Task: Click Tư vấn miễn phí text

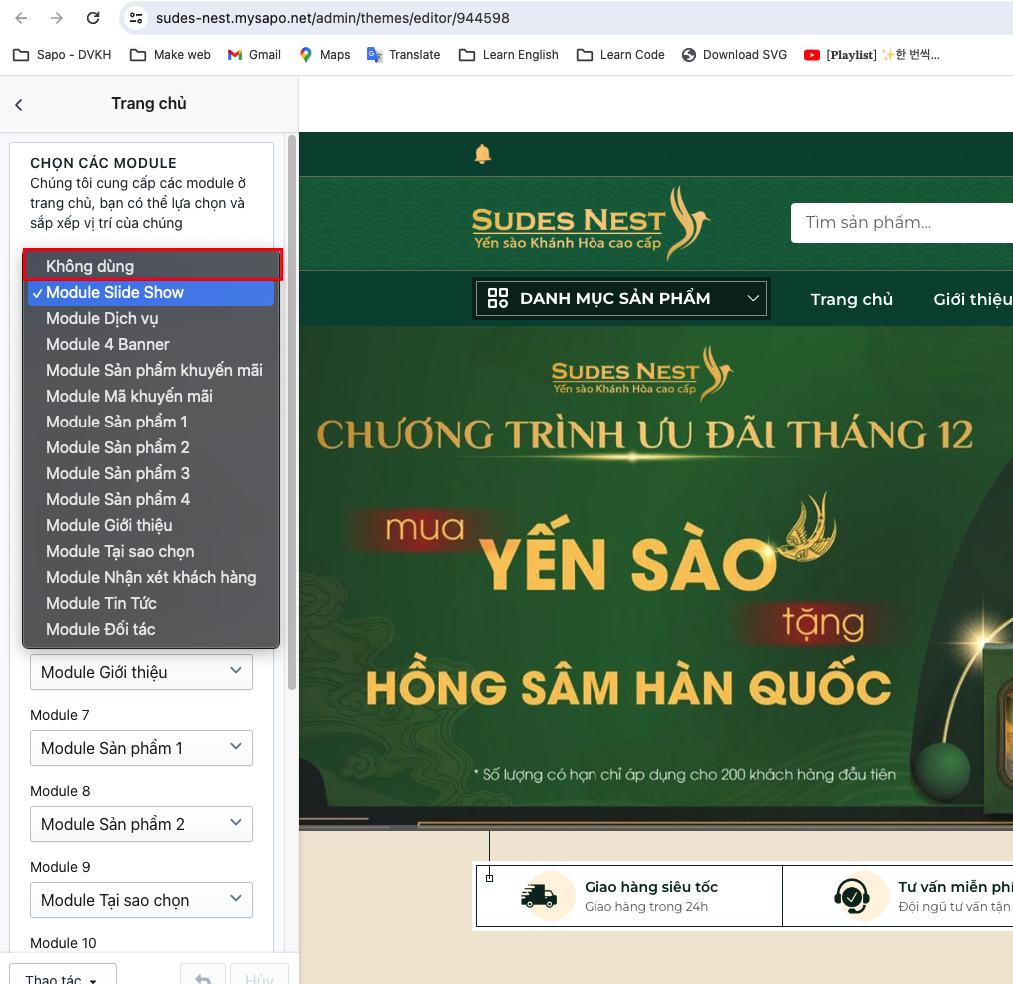Action: (955, 887)
